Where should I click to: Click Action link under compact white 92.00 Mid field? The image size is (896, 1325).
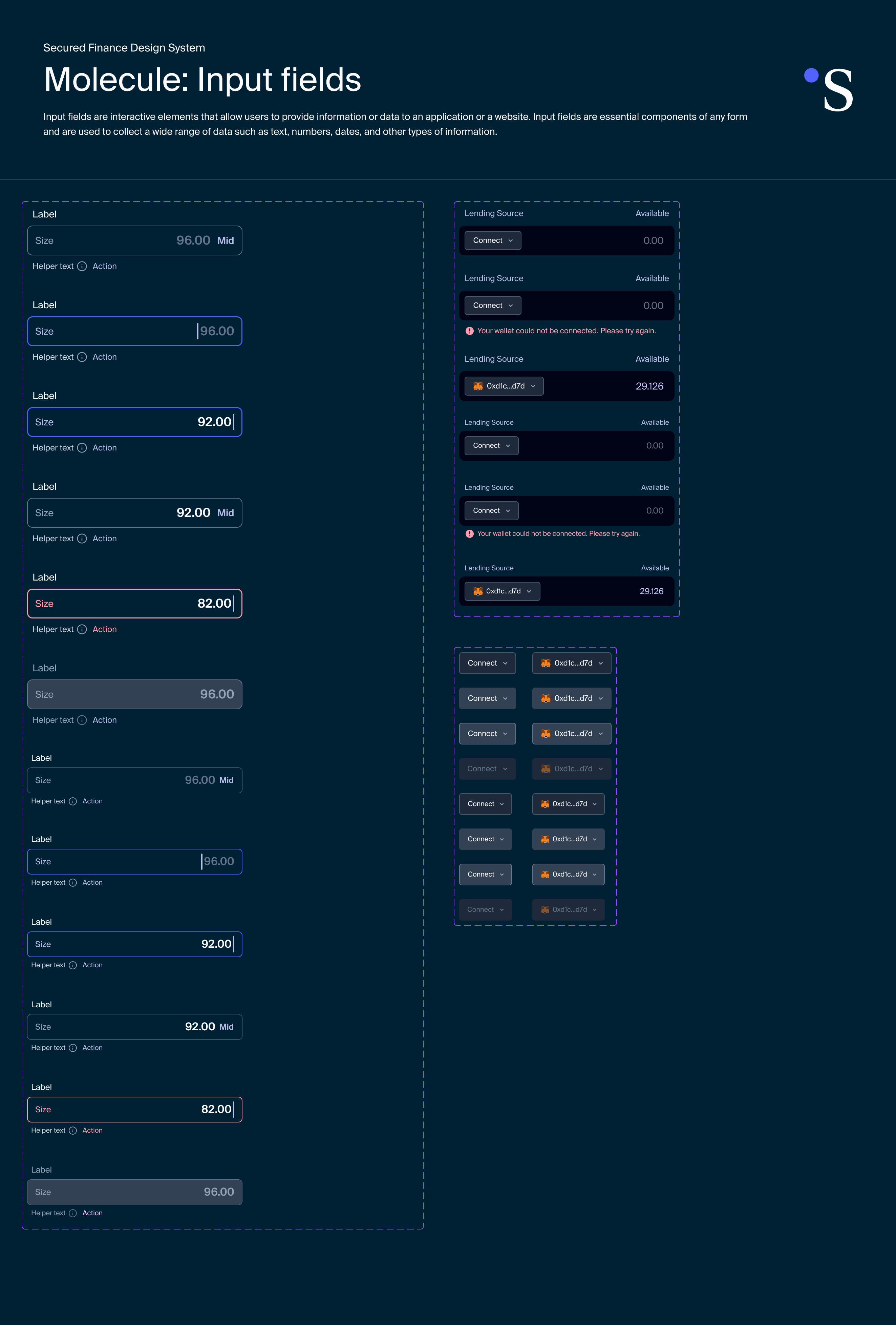(92, 1048)
